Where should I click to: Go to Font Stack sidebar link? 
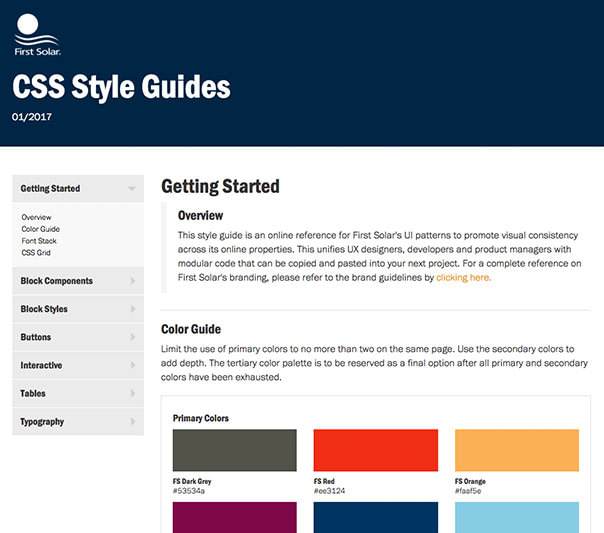(x=39, y=241)
